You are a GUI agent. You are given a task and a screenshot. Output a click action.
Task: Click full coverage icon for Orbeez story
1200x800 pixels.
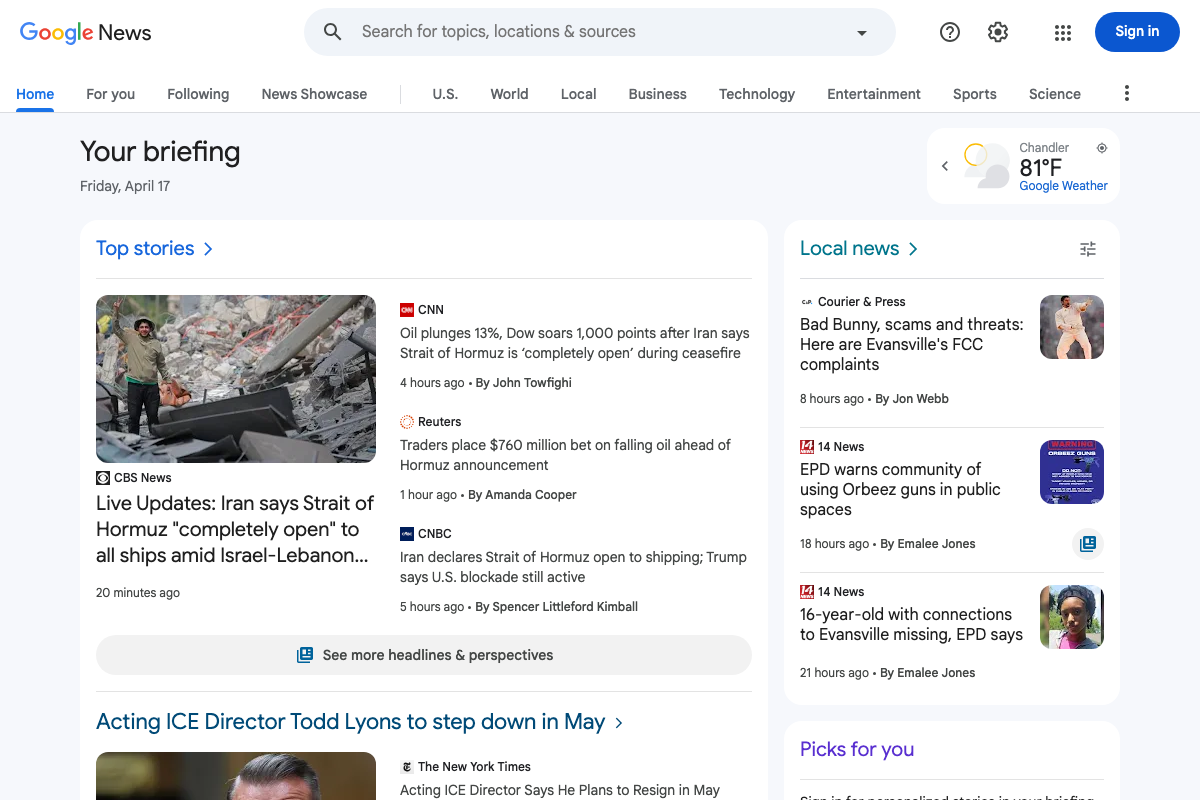coord(1088,544)
